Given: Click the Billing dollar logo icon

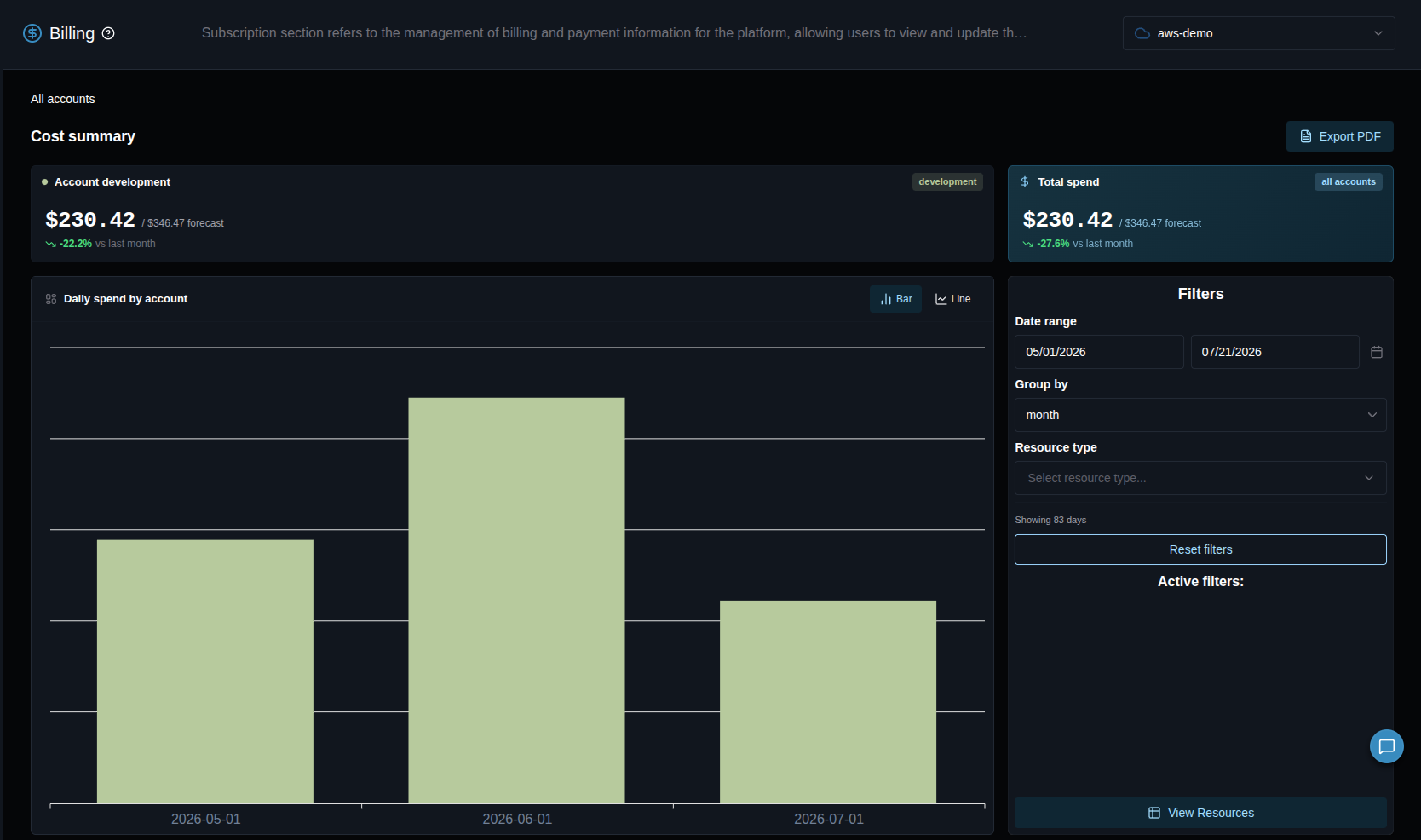Looking at the screenshot, I should tap(32, 33).
